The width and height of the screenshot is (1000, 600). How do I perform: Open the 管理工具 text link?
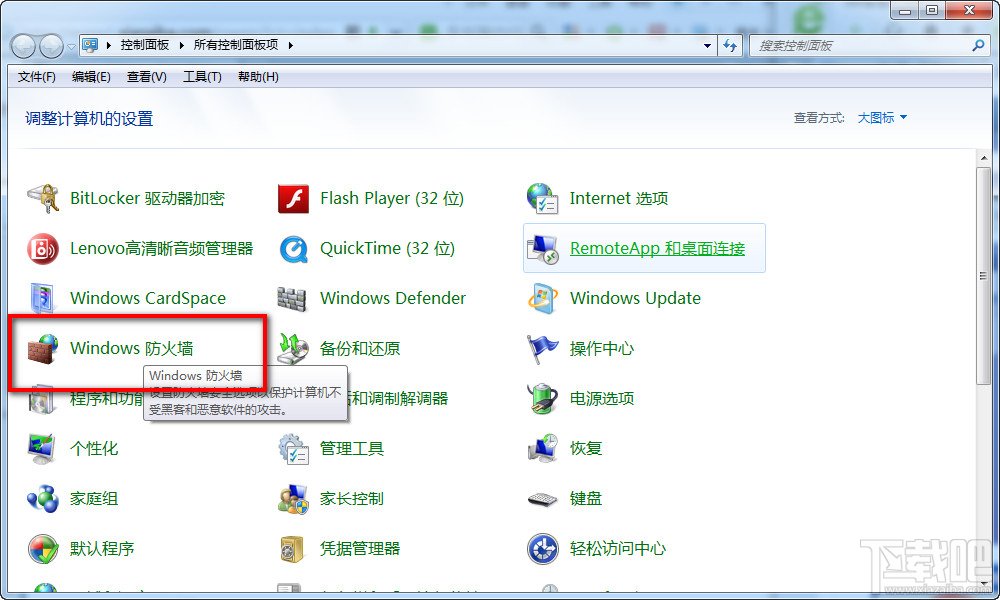[x=351, y=448]
